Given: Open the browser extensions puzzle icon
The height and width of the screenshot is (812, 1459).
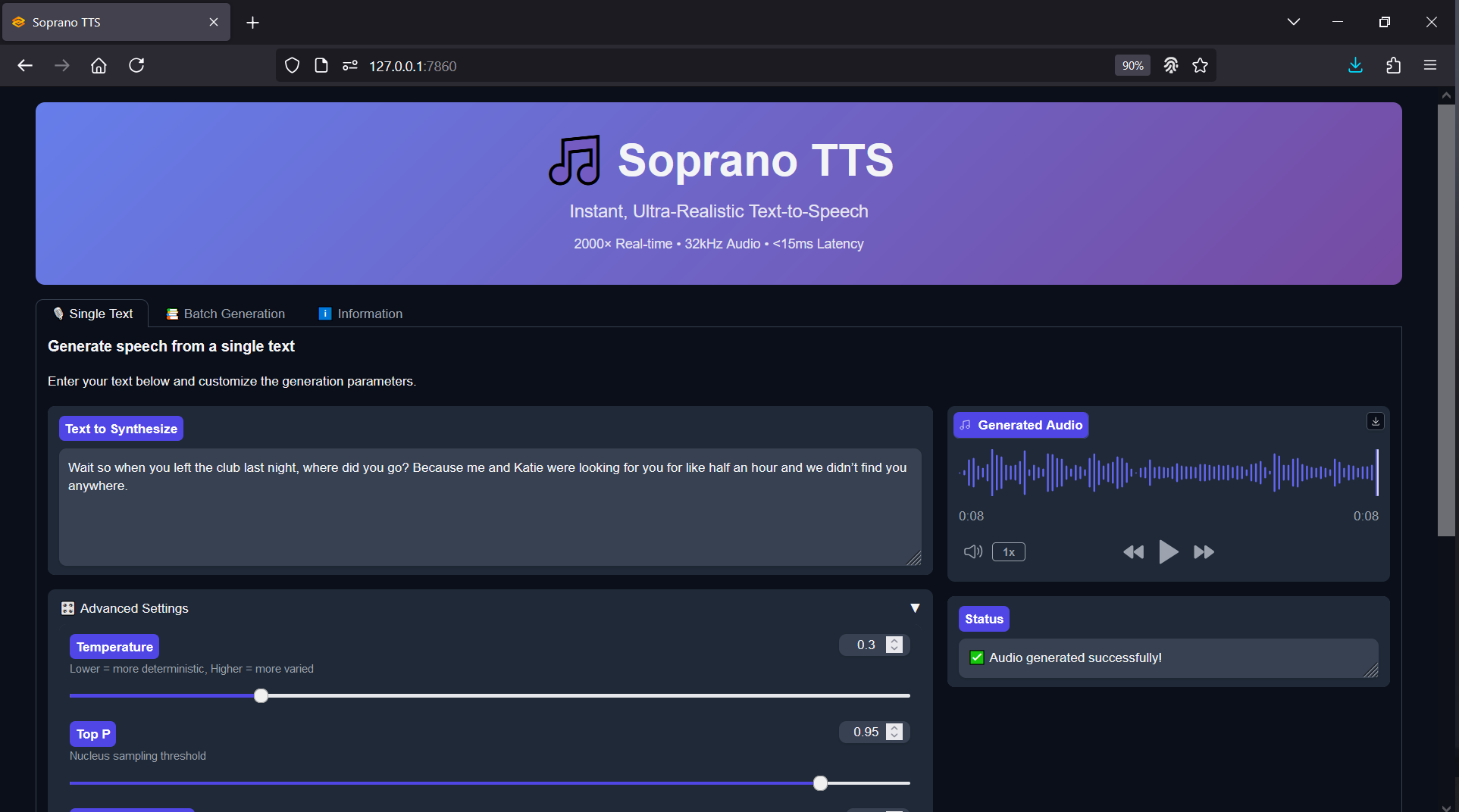Looking at the screenshot, I should coord(1393,65).
